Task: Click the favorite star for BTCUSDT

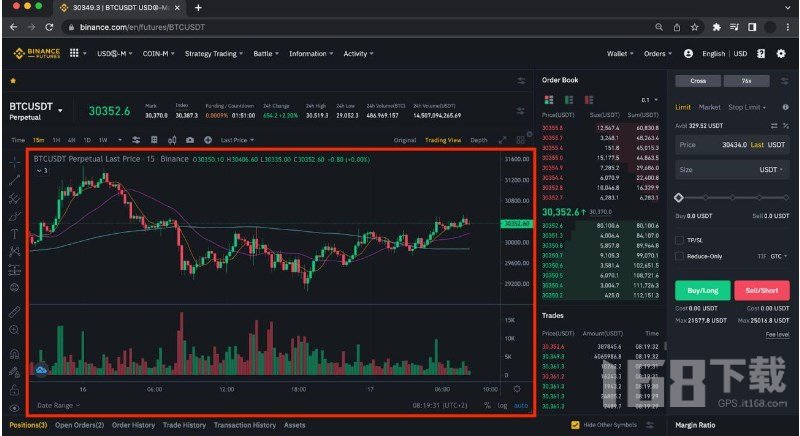Action: coord(13,81)
